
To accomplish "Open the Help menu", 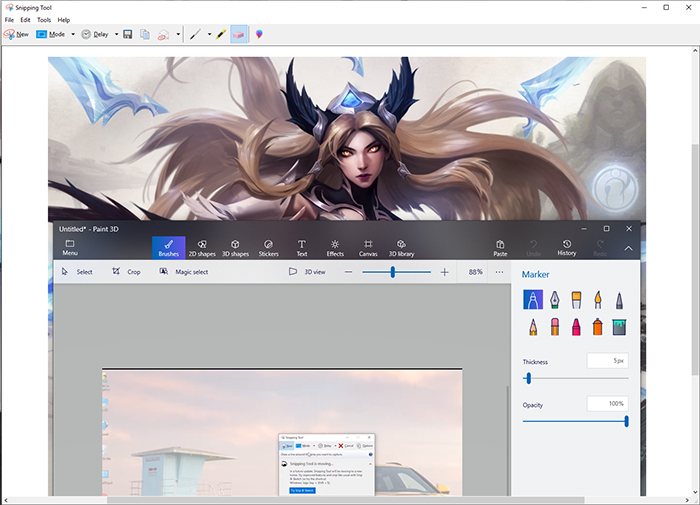I will pyautogui.click(x=64, y=20).
